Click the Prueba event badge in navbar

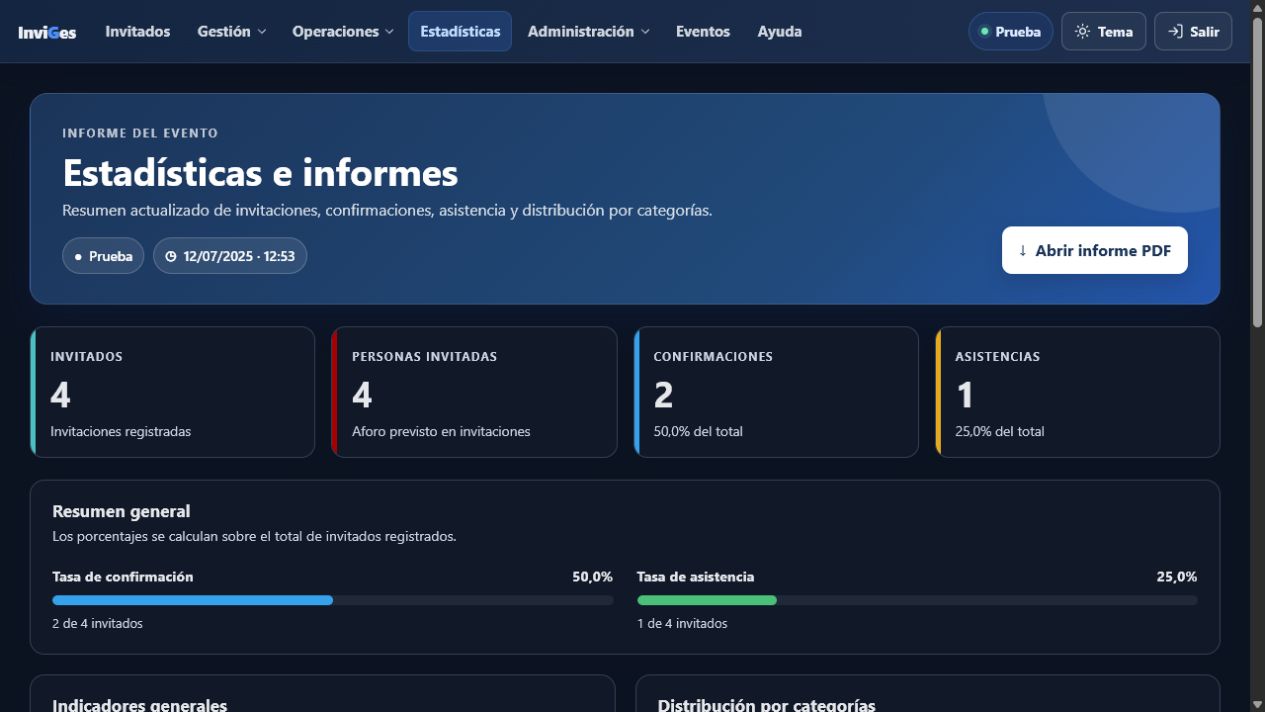tap(1010, 31)
